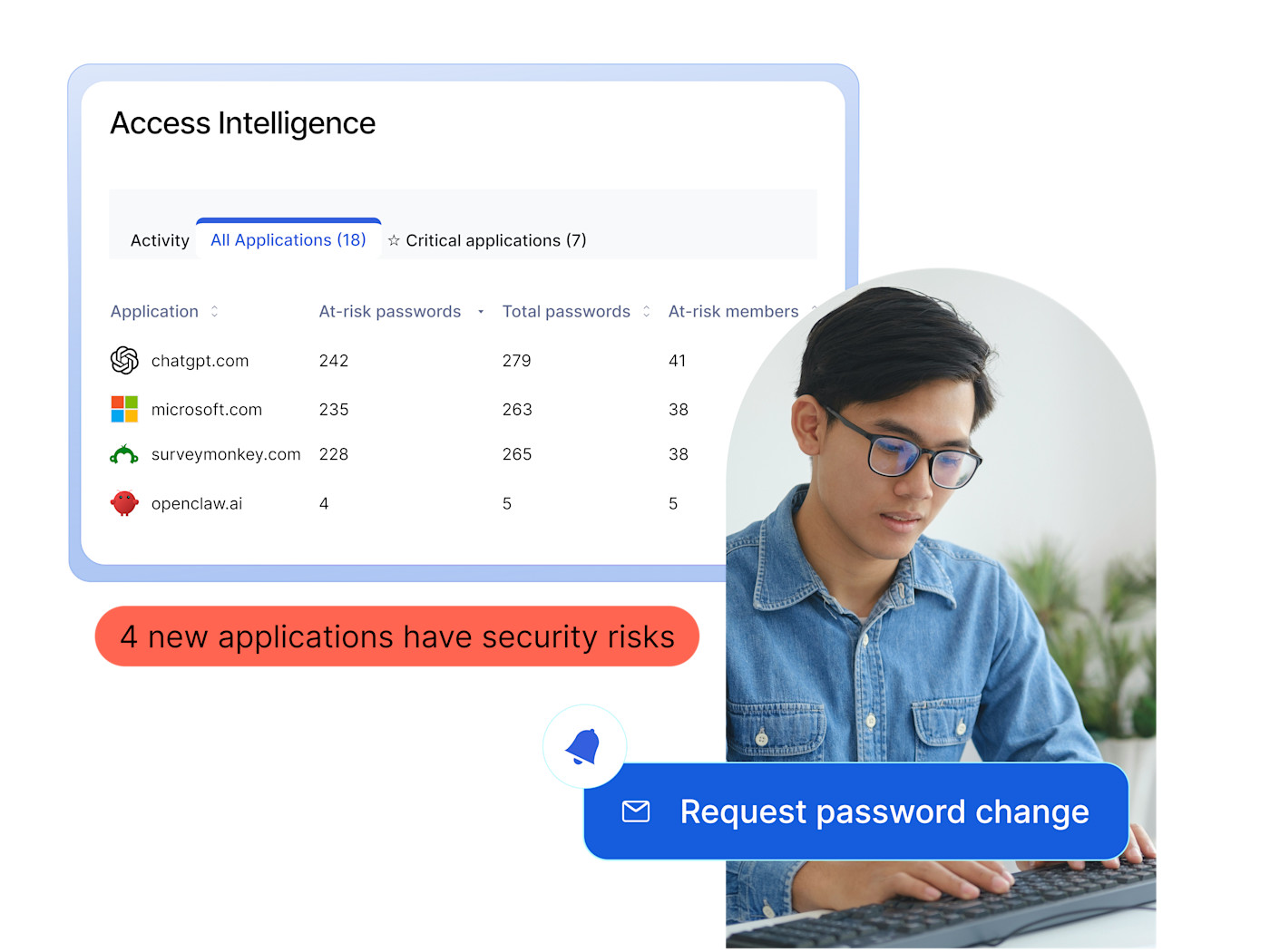Sort by the Application column arrows
1270x952 pixels.
(215, 311)
